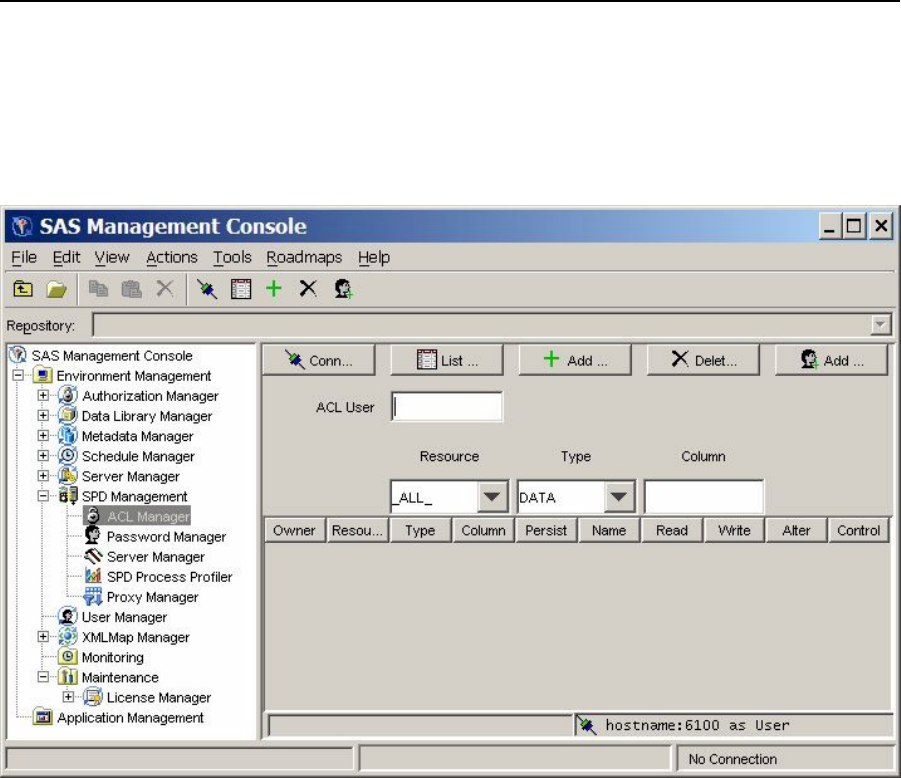Open the Tools menu
Viewport: 901px width, 778px height.
point(232,257)
